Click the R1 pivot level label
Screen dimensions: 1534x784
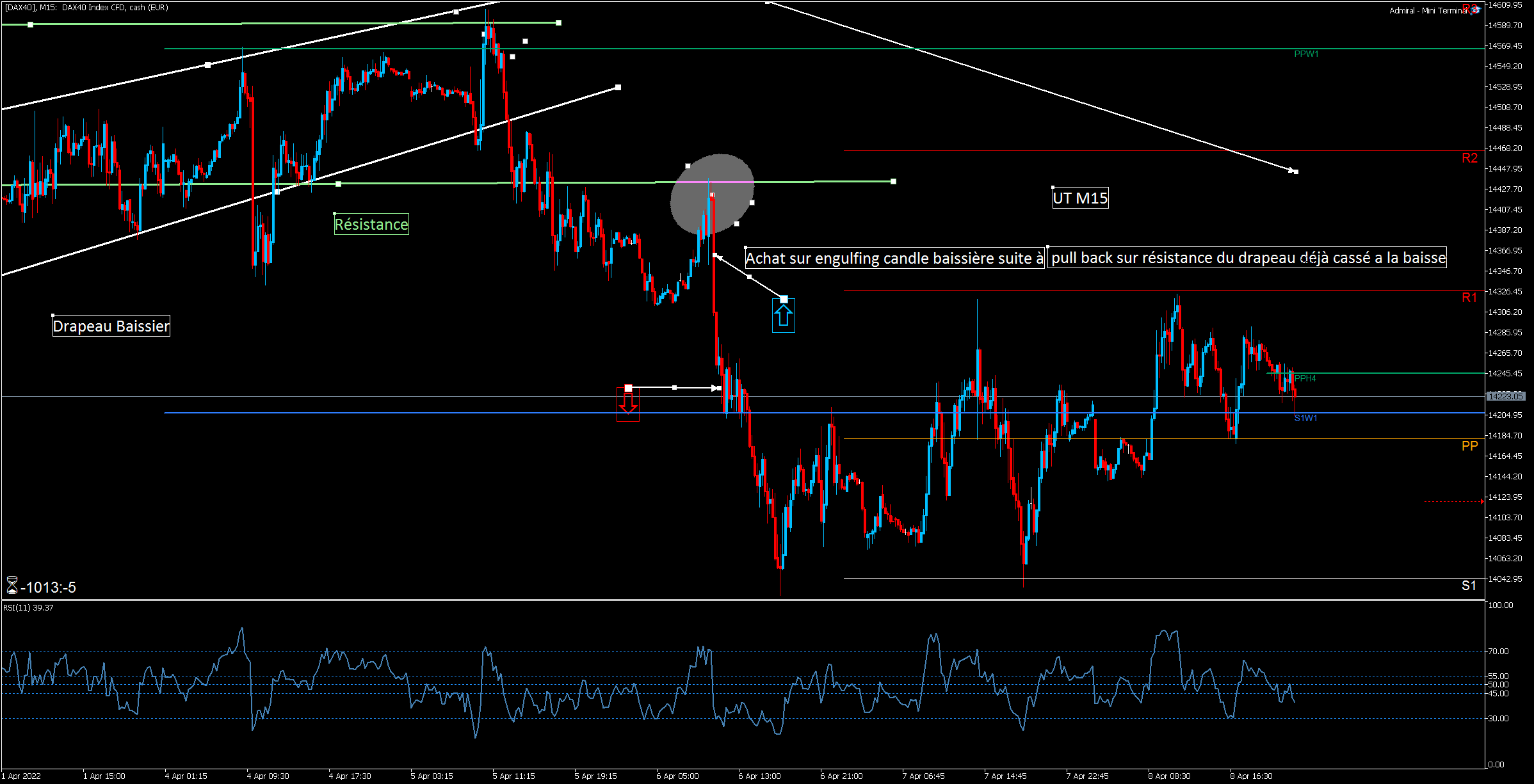click(1469, 298)
